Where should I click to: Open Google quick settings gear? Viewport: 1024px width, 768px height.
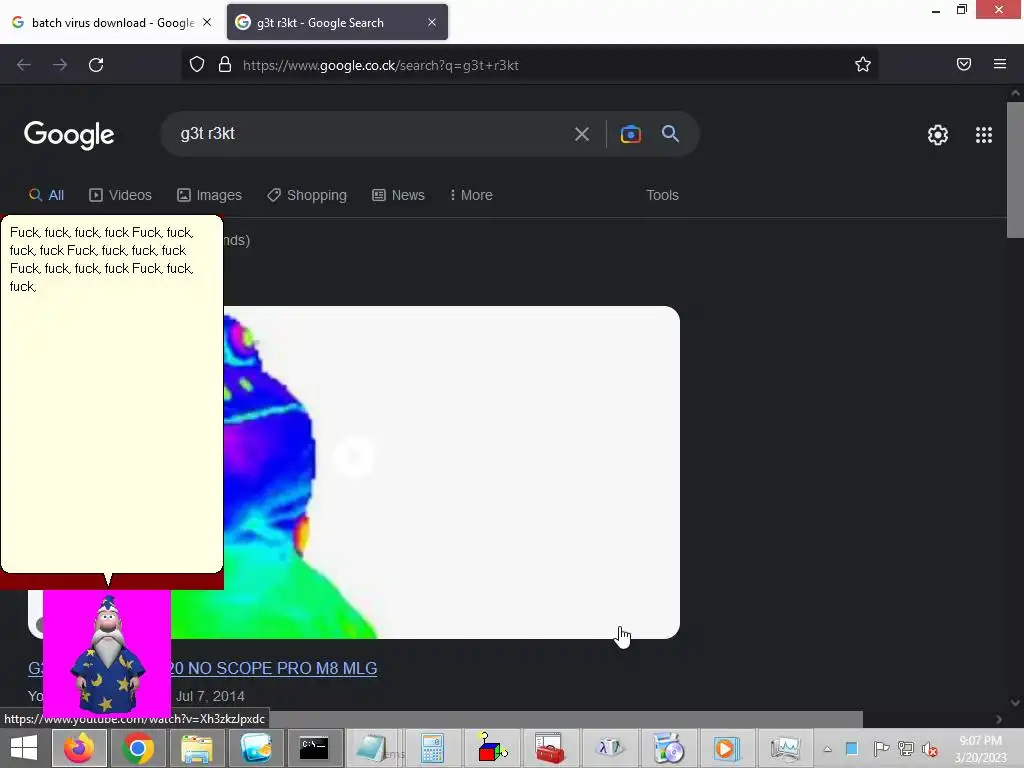coord(938,135)
